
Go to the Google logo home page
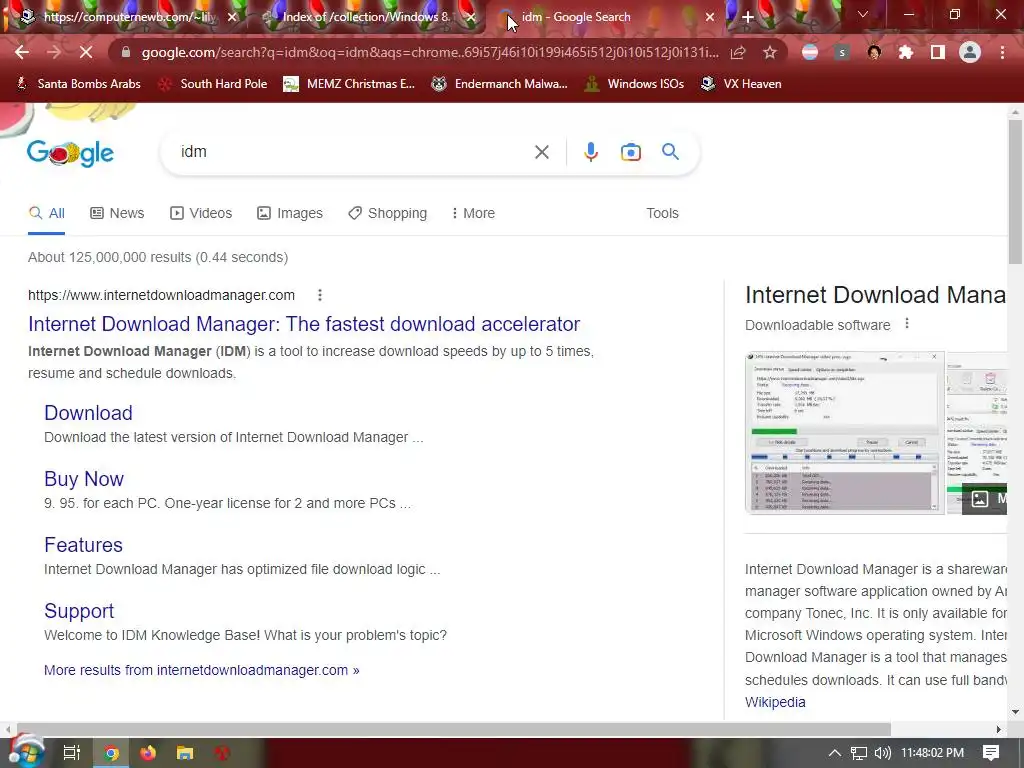coord(70,153)
